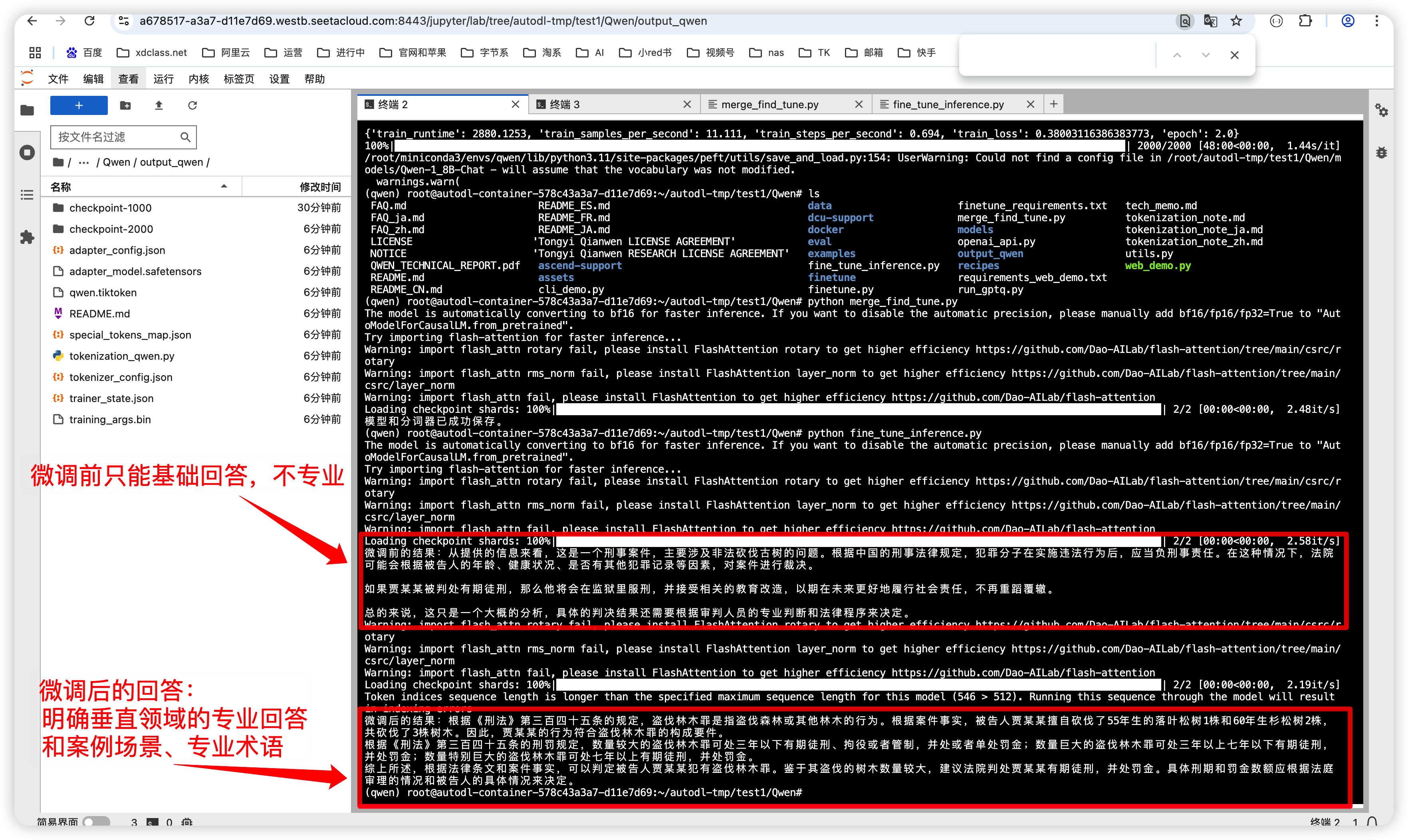Click the upload files icon

click(159, 105)
